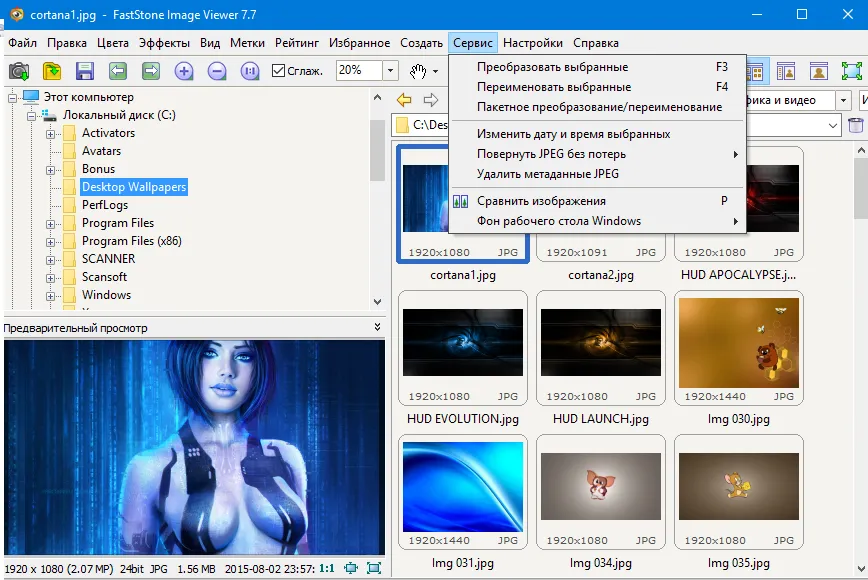Click the yellow back navigation arrow
The width and height of the screenshot is (868, 580).
(x=404, y=100)
